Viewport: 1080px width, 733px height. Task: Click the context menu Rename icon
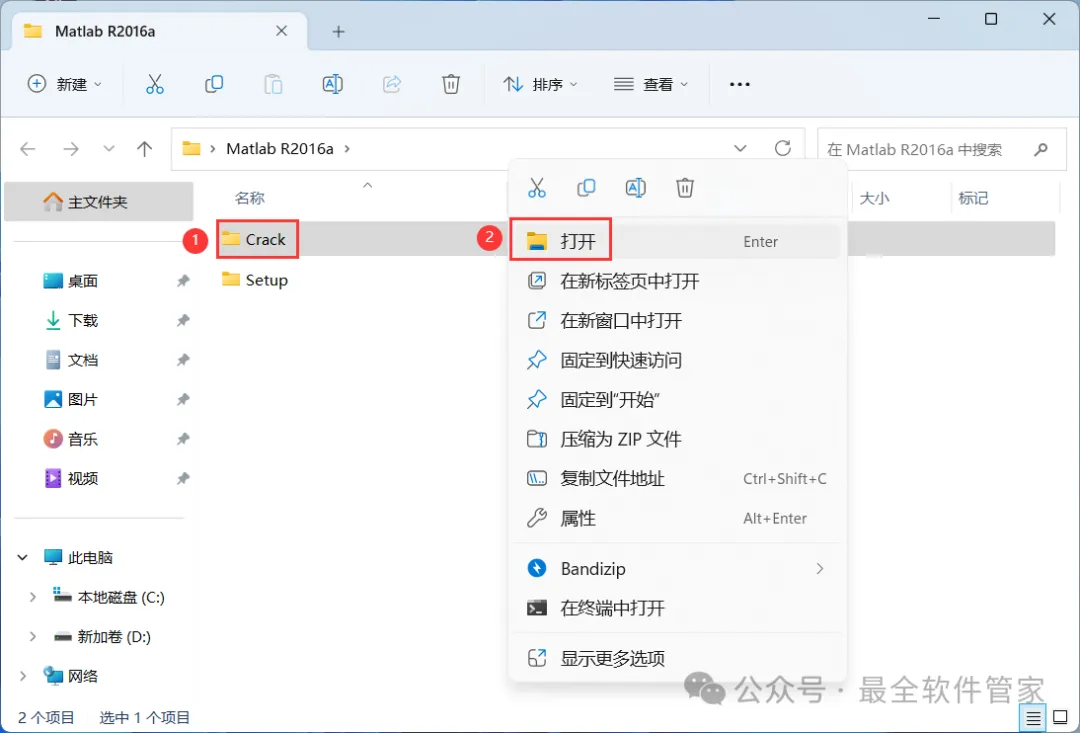(635, 187)
